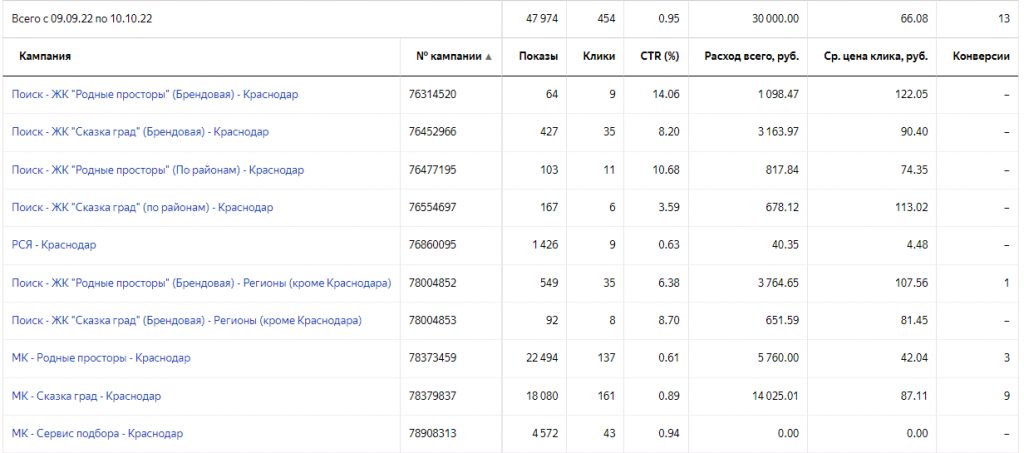Select total average click price 66.08
Screen dimensions: 1024x453
pyautogui.click(x=914, y=19)
